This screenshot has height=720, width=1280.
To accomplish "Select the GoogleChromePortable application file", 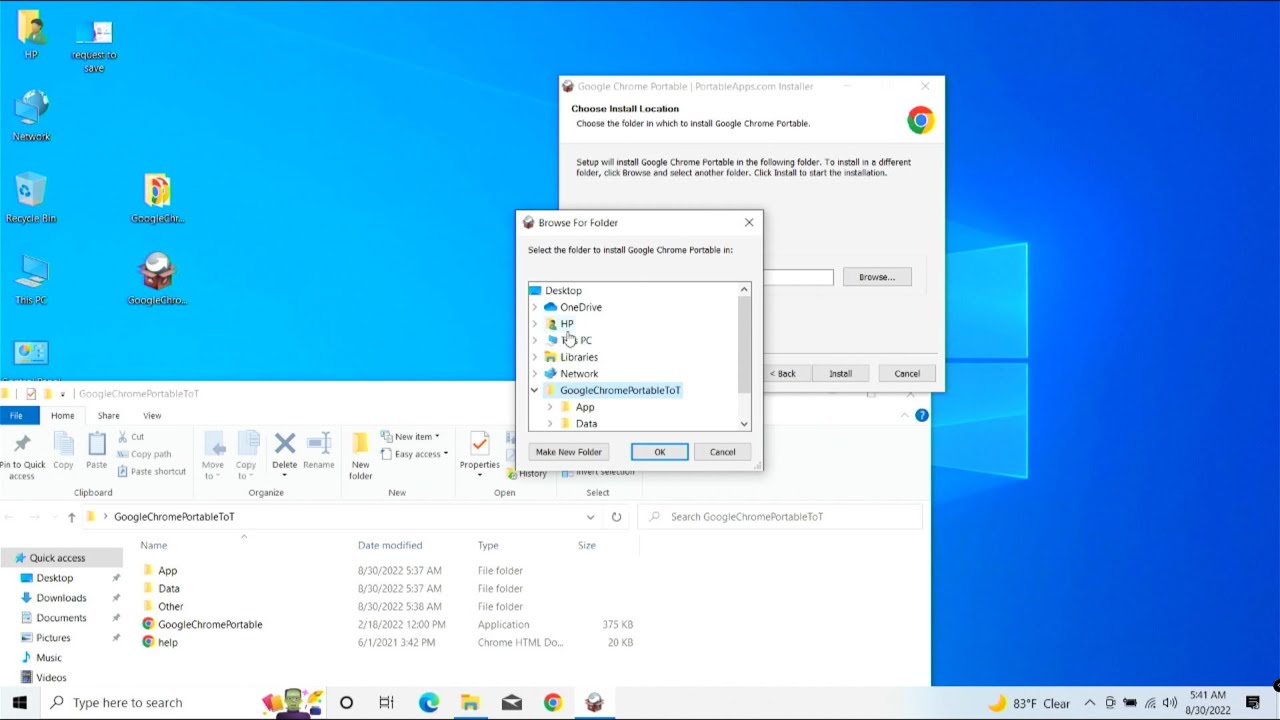I will click(210, 625).
